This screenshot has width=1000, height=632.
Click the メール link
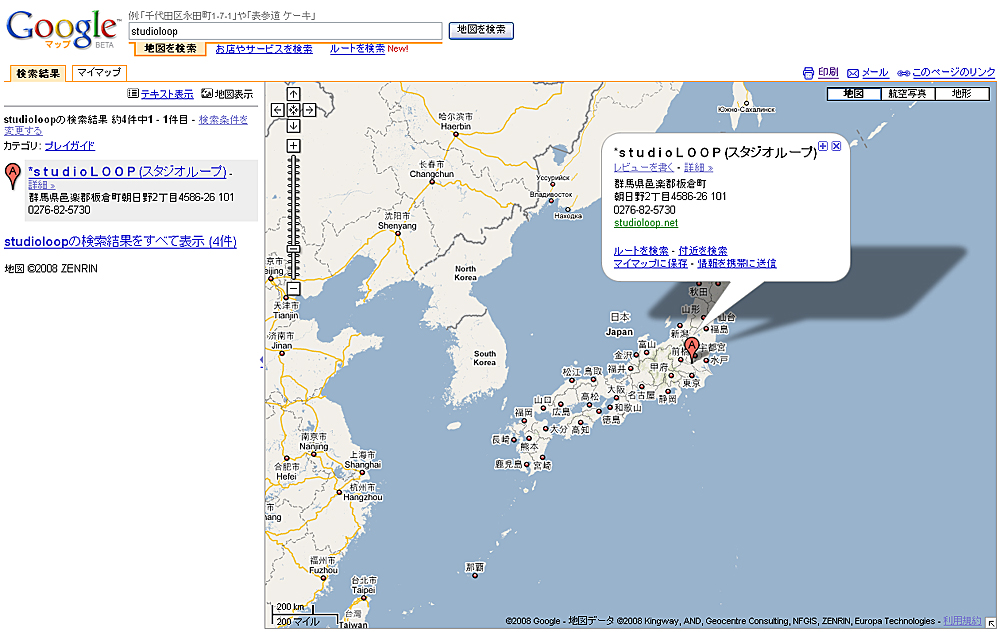(x=875, y=73)
